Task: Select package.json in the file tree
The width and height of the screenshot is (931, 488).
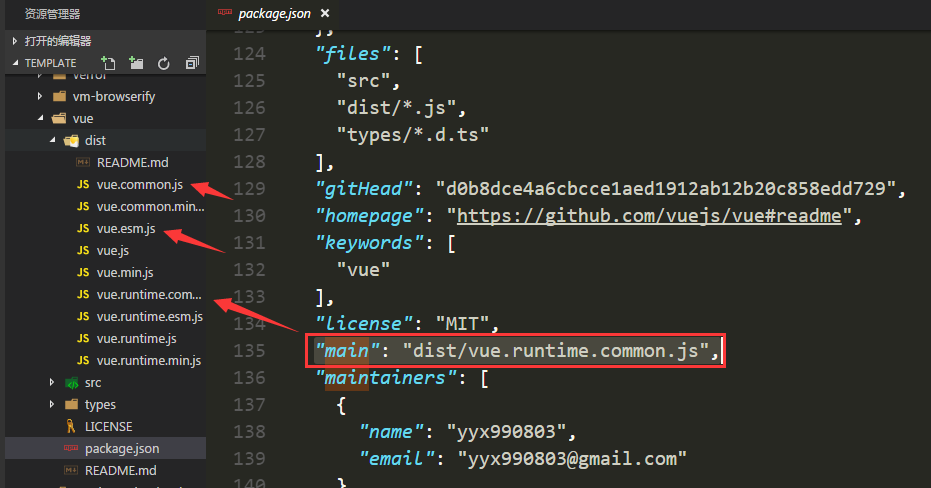Action: point(122,448)
